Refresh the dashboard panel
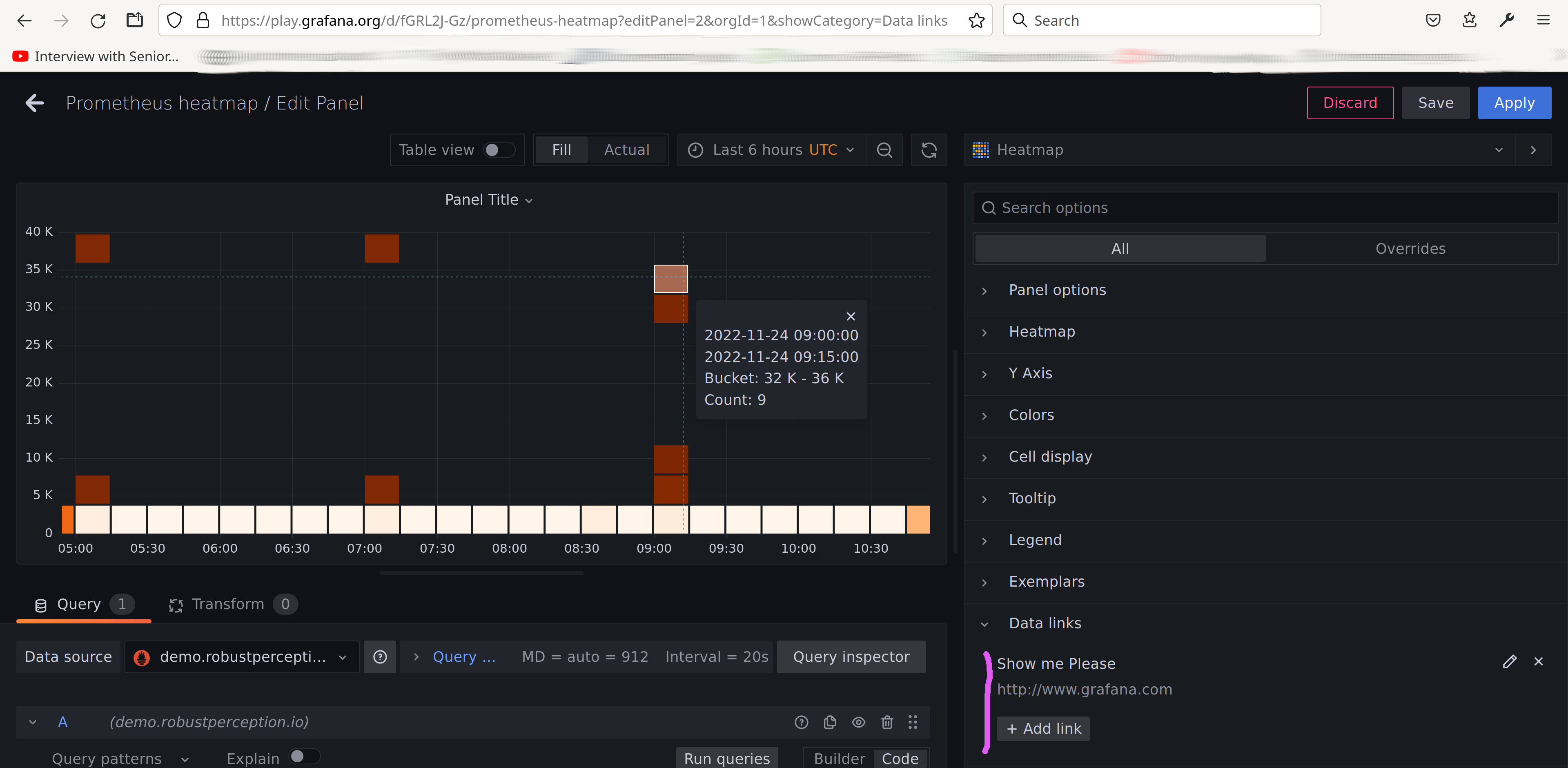The image size is (1568, 768). 929,150
